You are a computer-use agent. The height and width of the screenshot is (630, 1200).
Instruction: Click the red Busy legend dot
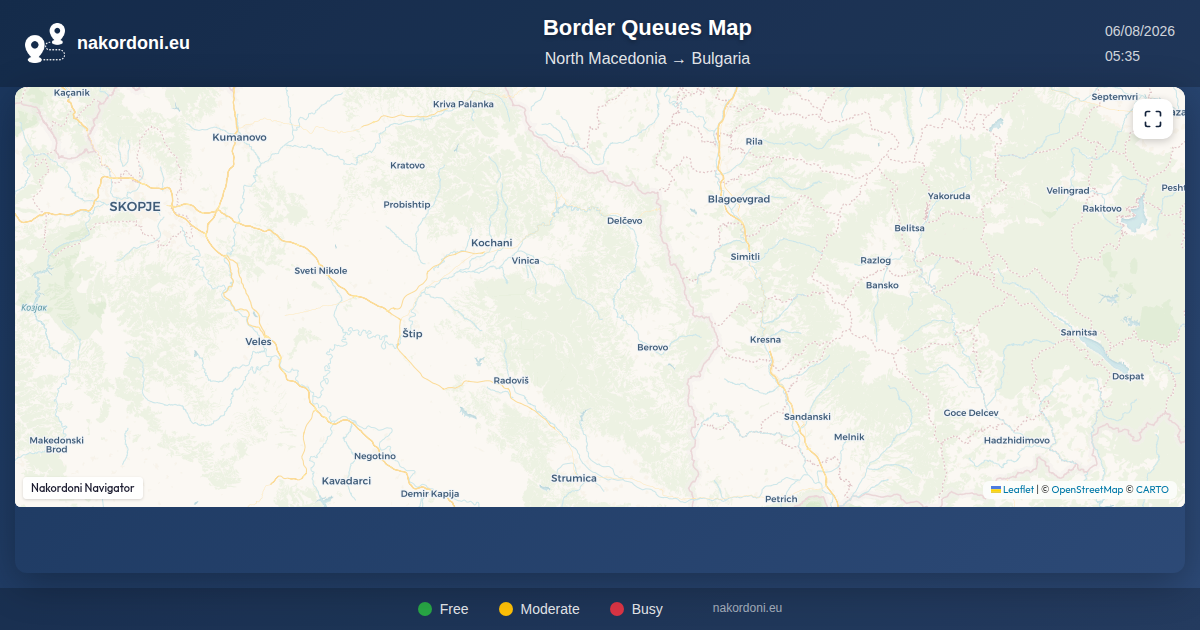(x=617, y=609)
